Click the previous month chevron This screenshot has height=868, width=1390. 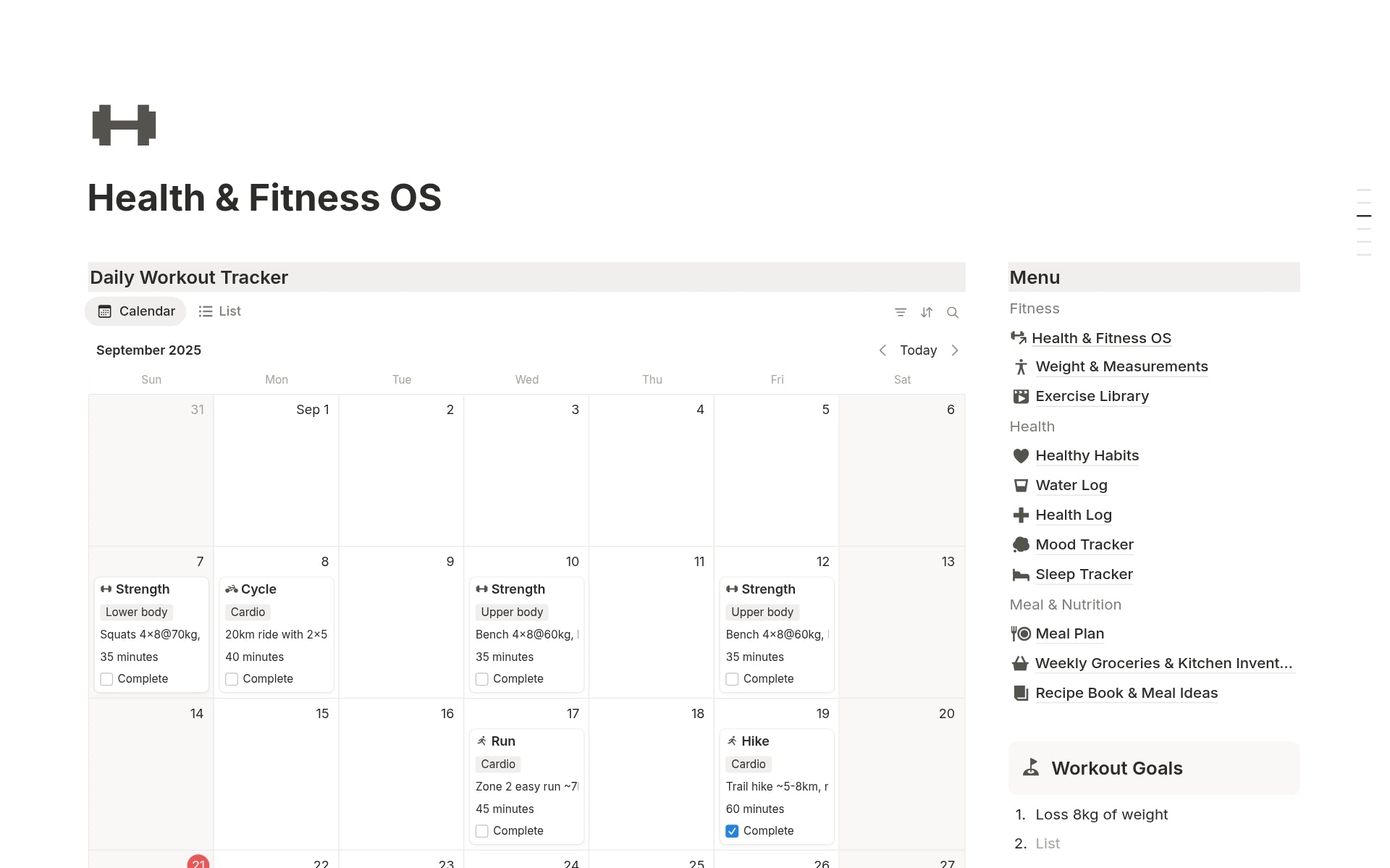point(883,350)
